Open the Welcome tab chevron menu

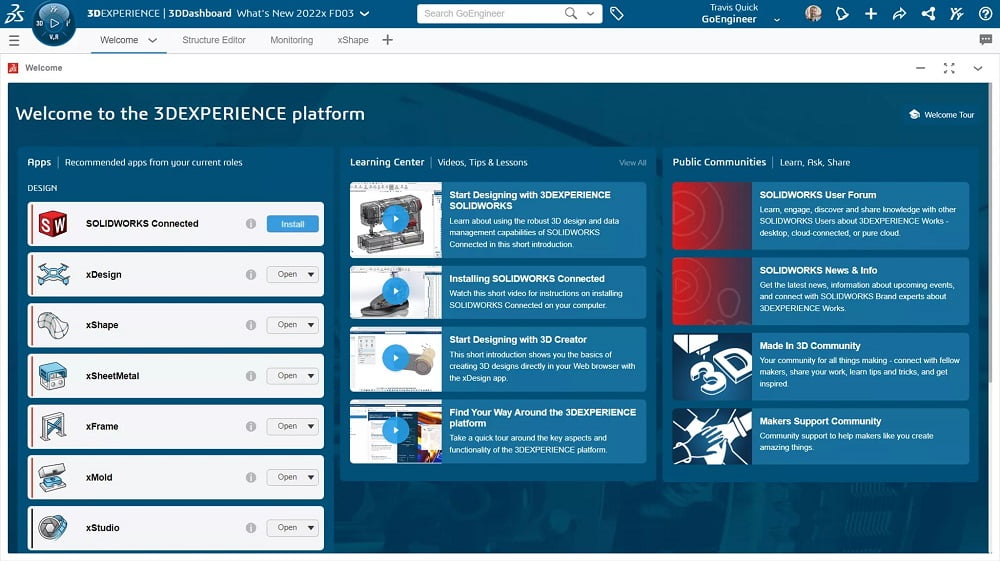pos(152,40)
